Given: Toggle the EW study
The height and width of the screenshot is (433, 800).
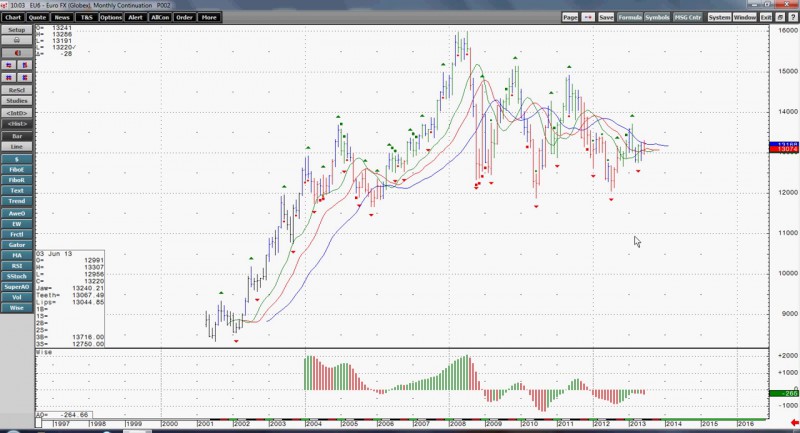Looking at the screenshot, I should [17, 224].
